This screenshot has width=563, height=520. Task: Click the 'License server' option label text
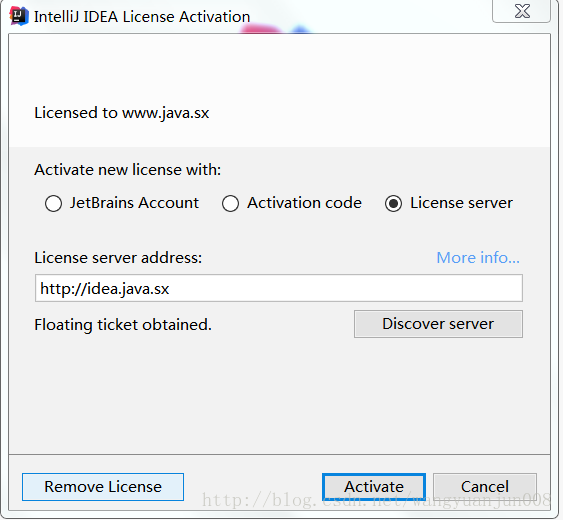[x=461, y=203]
